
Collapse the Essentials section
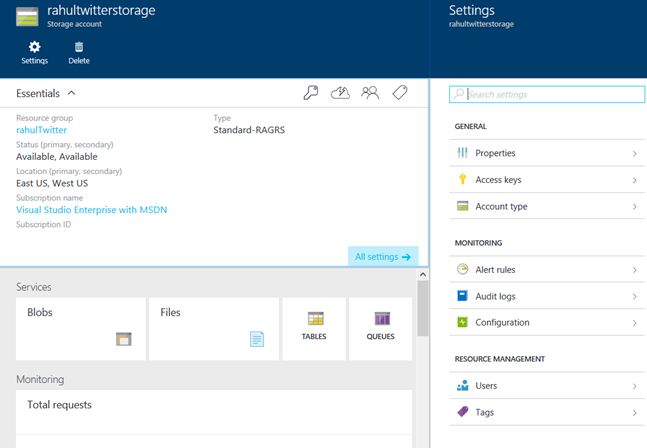point(72,93)
